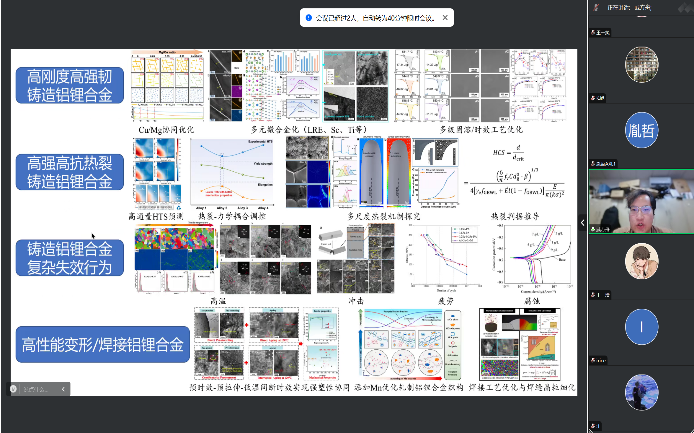This screenshot has width=694, height=433.
Task: Click the 高刚度高强韧铸造铝锂合金 blue label
Action: point(68,87)
